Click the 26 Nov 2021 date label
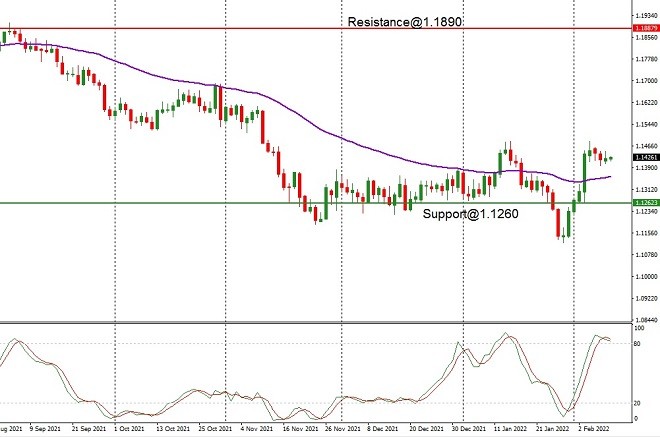660x437 pixels. [x=343, y=429]
